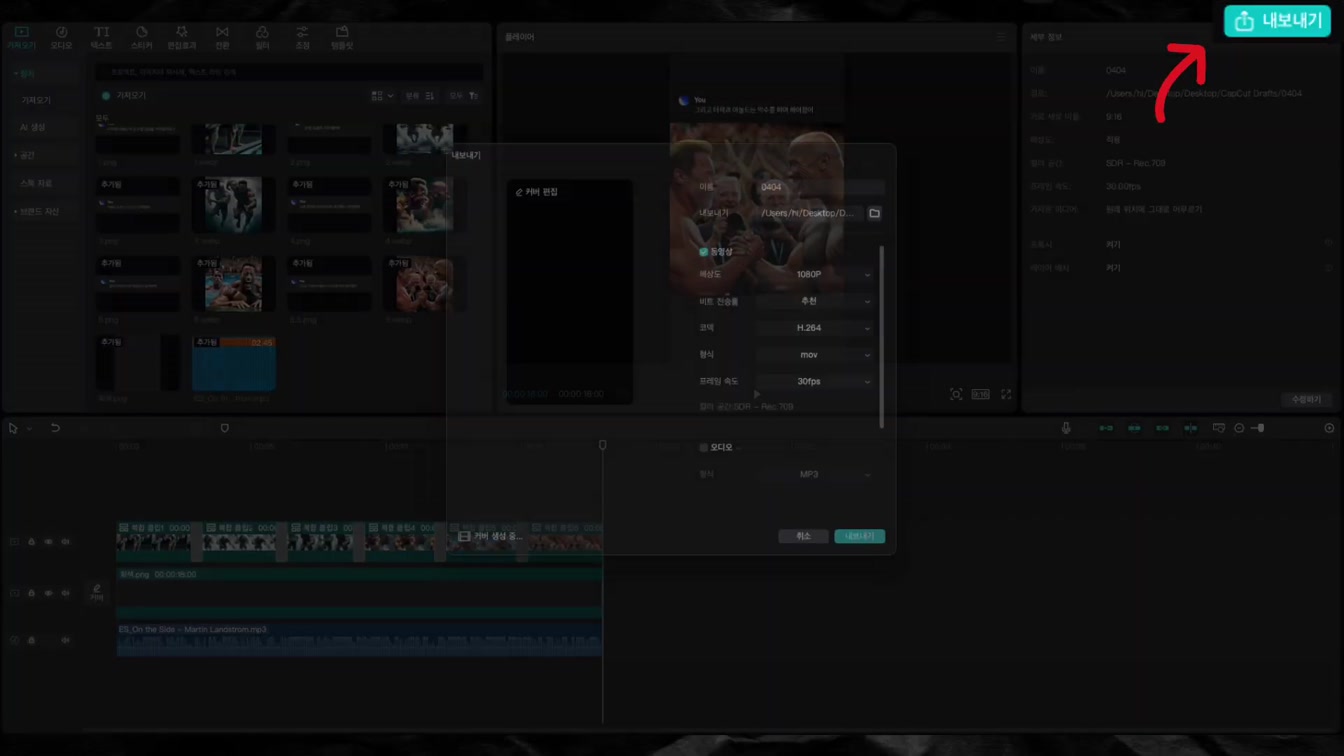
Task: Choose the timeline selection arrow tool
Action: pyautogui.click(x=13, y=428)
